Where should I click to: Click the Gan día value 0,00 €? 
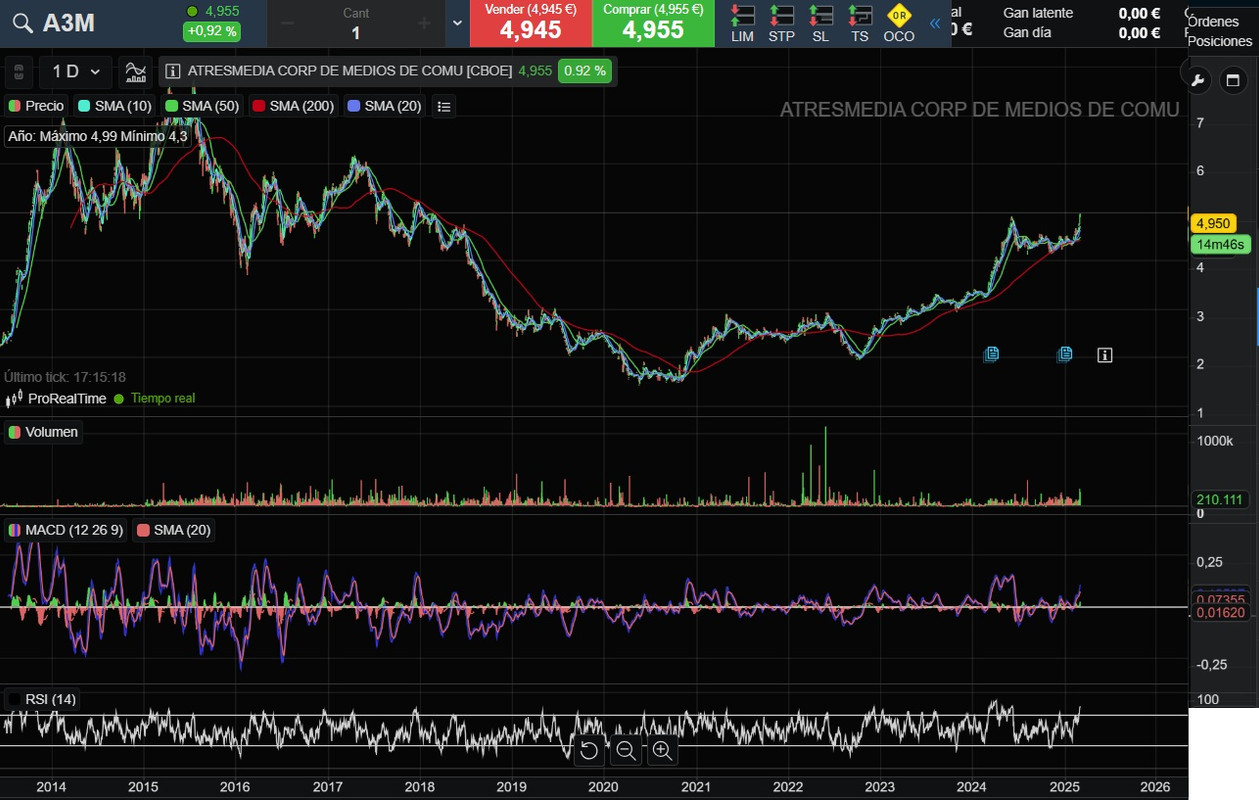click(x=1139, y=33)
